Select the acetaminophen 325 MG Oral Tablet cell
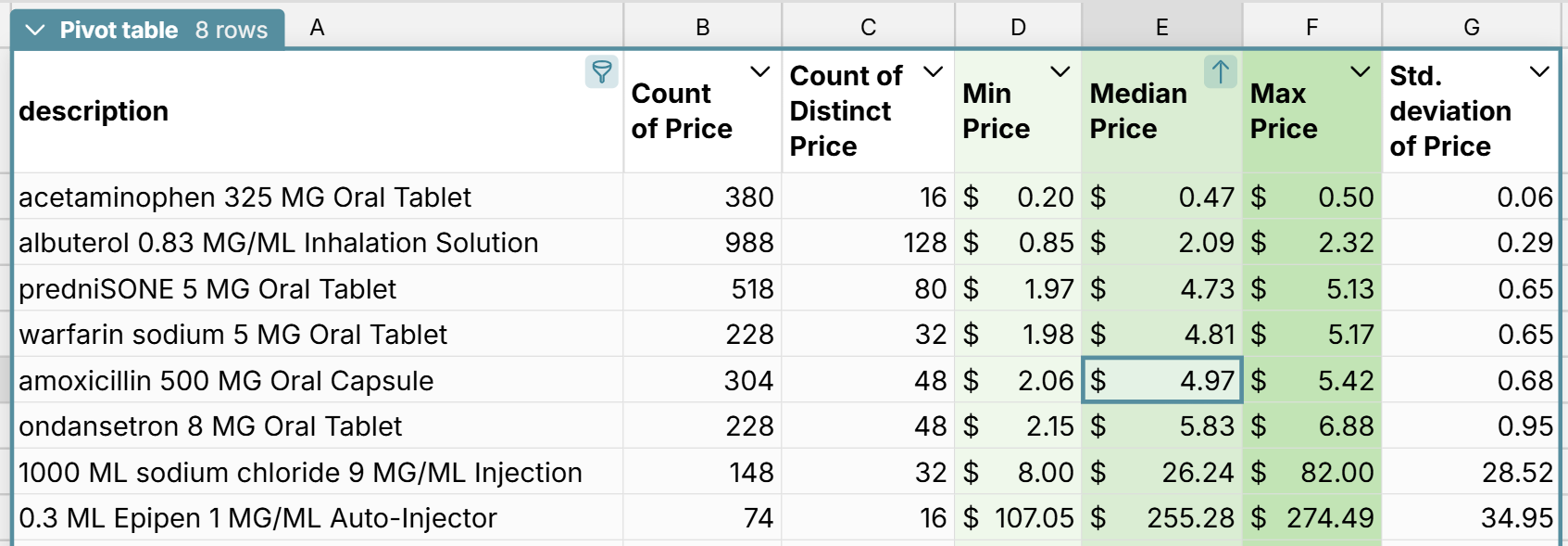 click(245, 197)
